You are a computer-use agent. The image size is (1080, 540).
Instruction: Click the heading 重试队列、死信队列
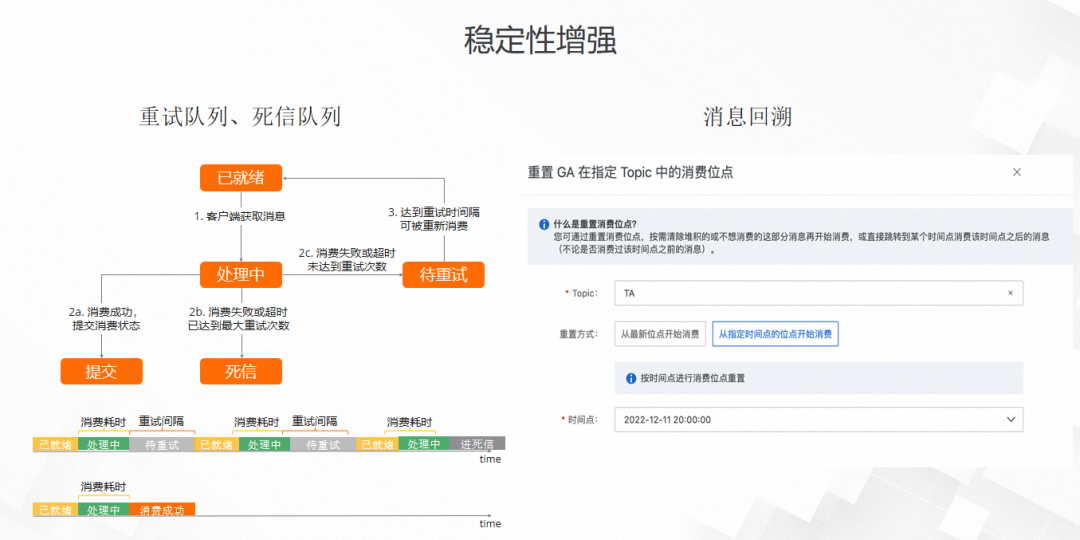click(x=240, y=117)
